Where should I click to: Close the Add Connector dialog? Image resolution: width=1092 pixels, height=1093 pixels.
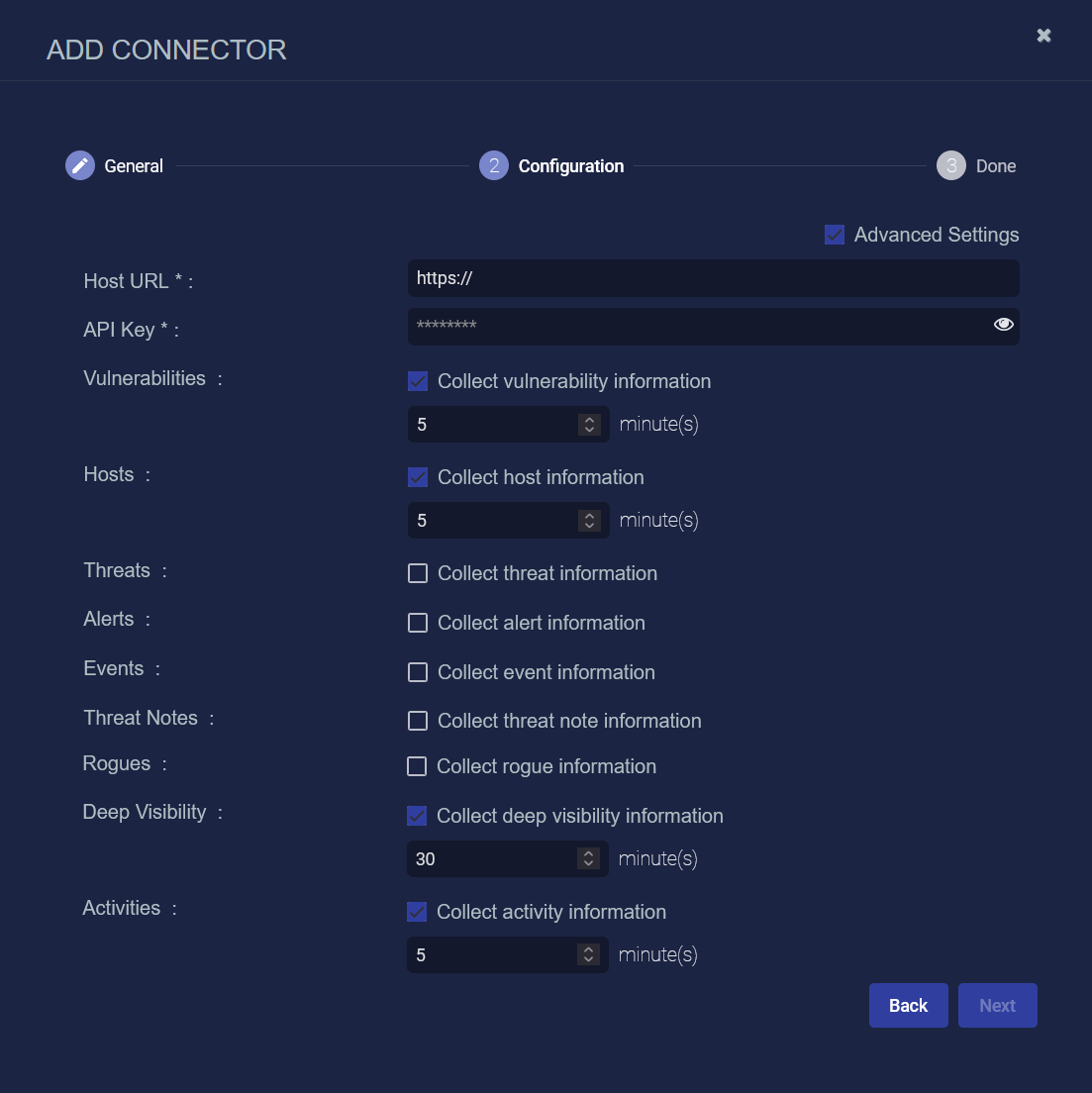[x=1043, y=36]
